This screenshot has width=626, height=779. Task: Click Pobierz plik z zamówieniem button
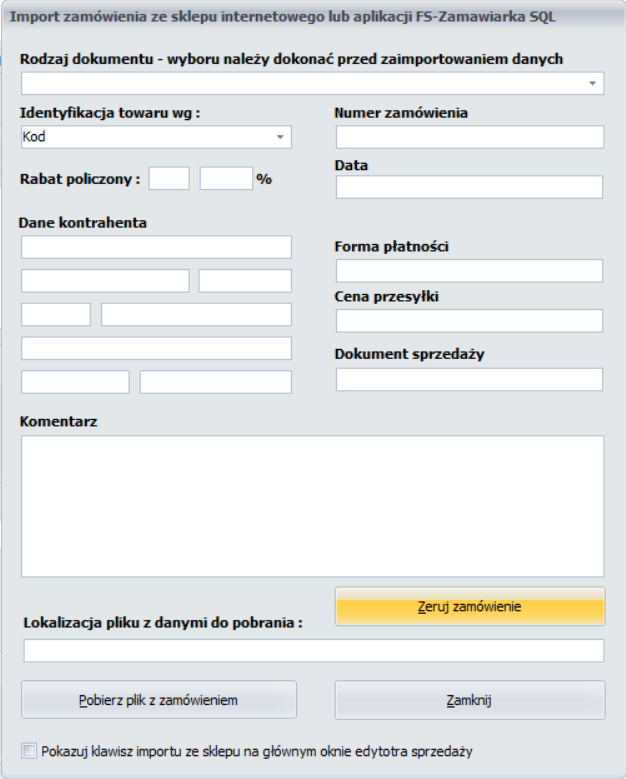[158, 700]
